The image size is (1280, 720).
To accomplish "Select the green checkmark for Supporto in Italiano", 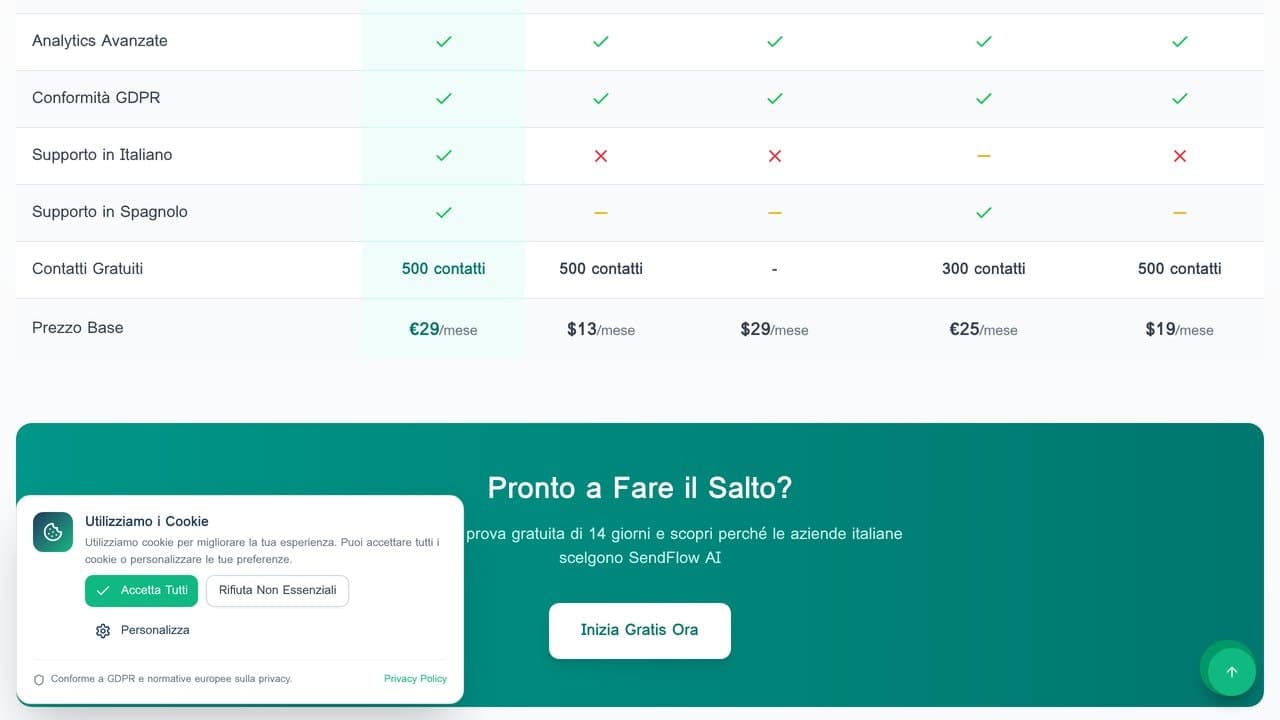I will 442,155.
